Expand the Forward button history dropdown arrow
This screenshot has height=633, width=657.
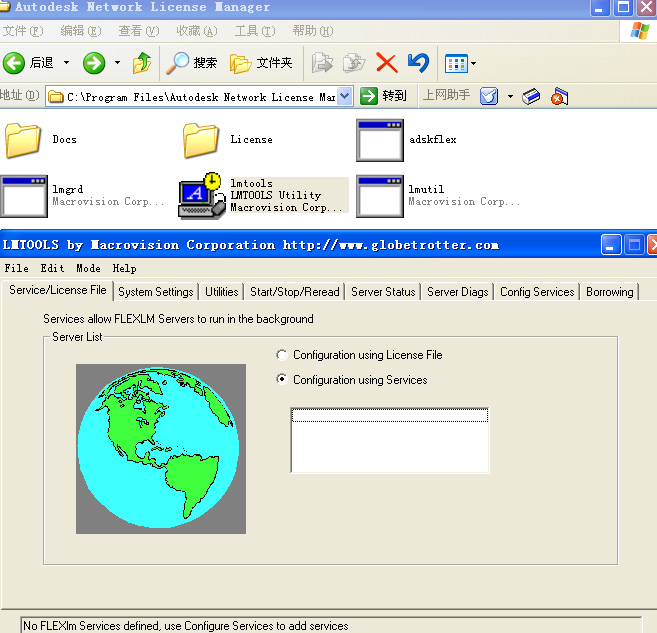tap(117, 63)
